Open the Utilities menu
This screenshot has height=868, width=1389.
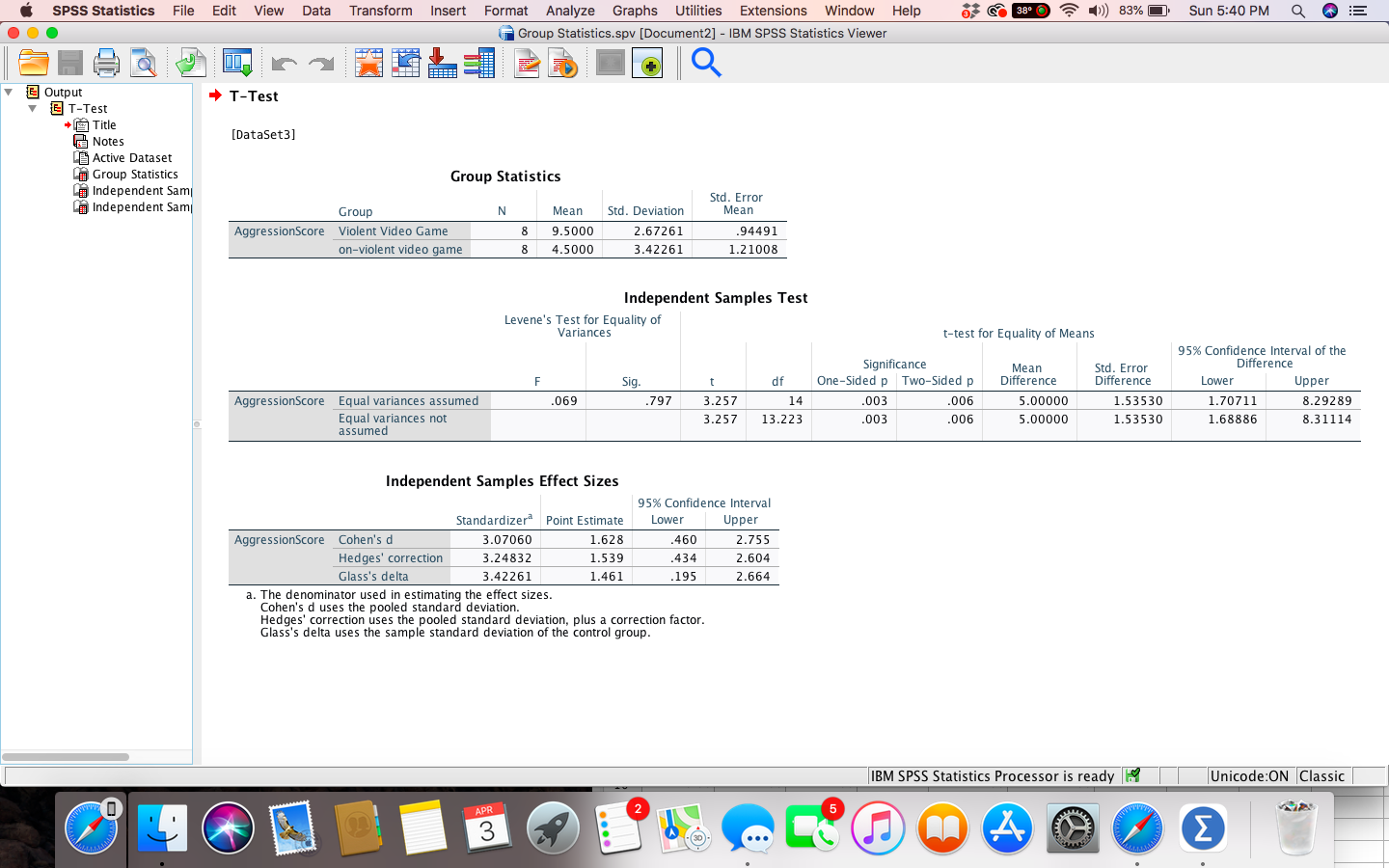pos(698,11)
